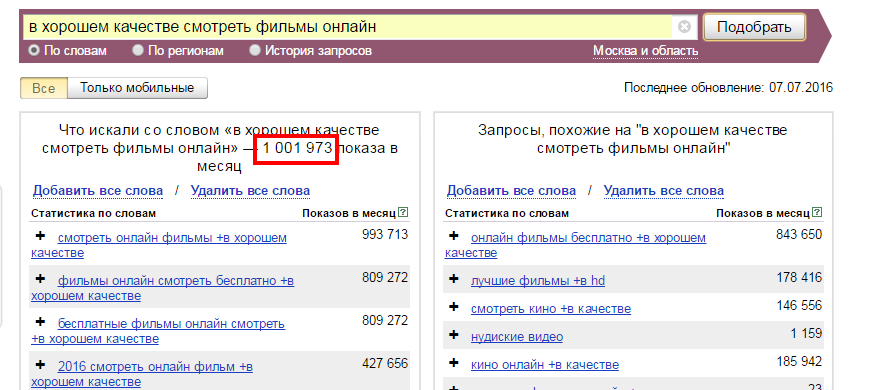The height and width of the screenshot is (390, 896).
Task: Click the 'Подобрать' button
Action: tap(754, 27)
